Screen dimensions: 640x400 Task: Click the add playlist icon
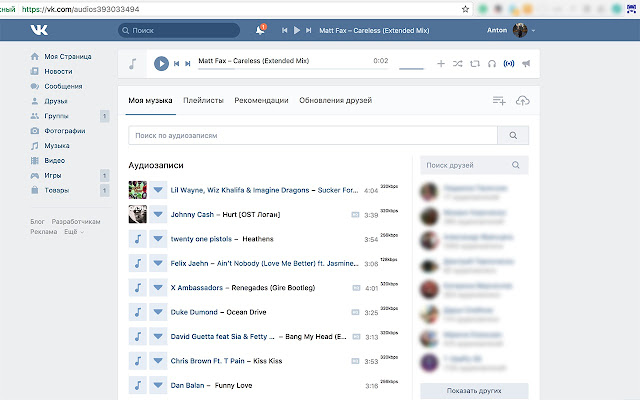pos(499,100)
